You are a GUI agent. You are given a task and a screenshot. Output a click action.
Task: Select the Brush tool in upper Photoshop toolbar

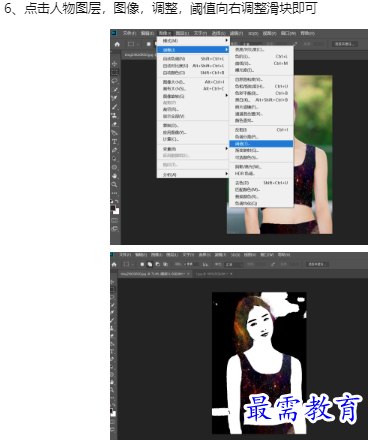[114, 107]
